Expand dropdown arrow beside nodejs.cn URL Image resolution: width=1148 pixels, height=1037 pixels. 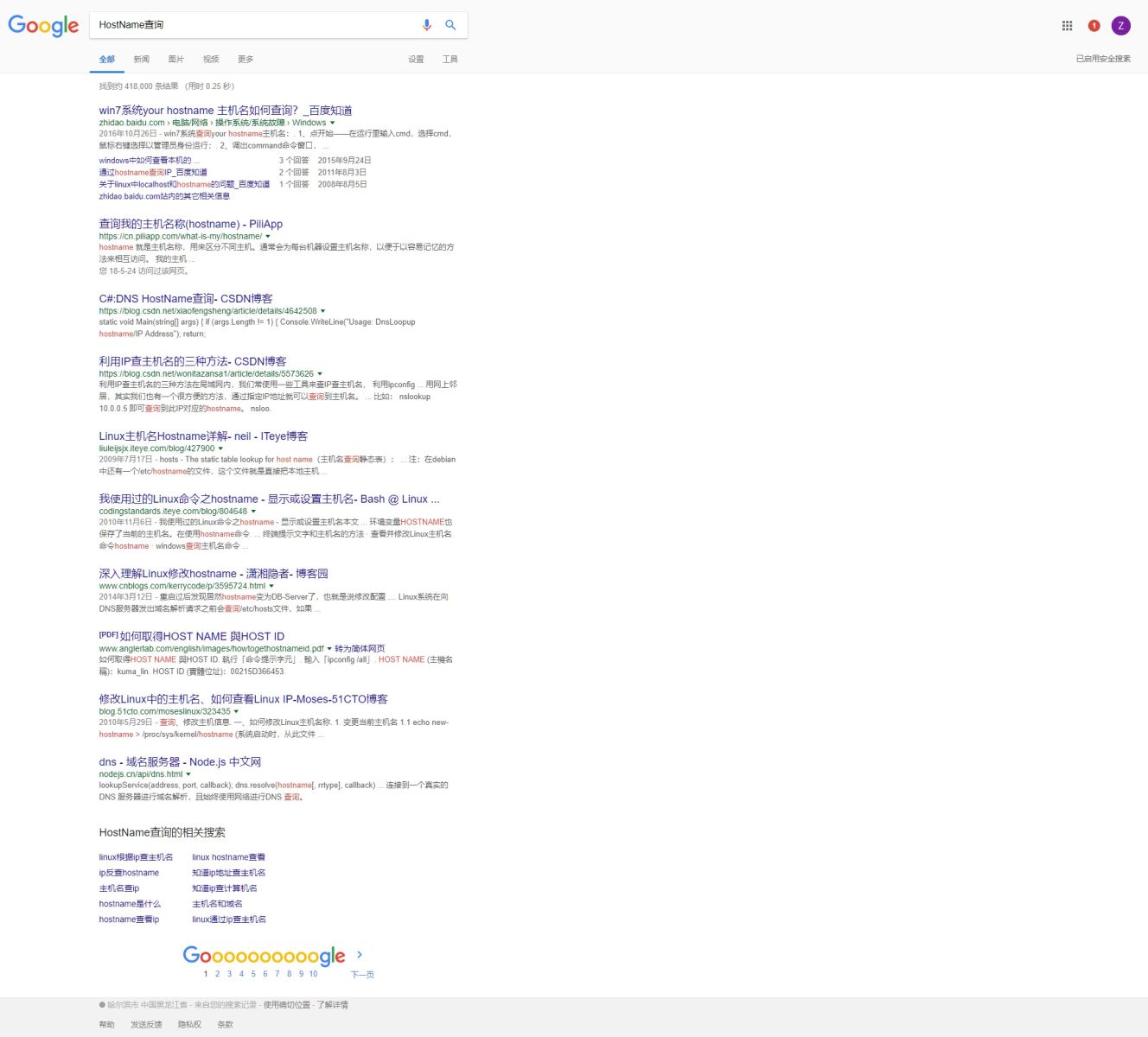(x=188, y=774)
